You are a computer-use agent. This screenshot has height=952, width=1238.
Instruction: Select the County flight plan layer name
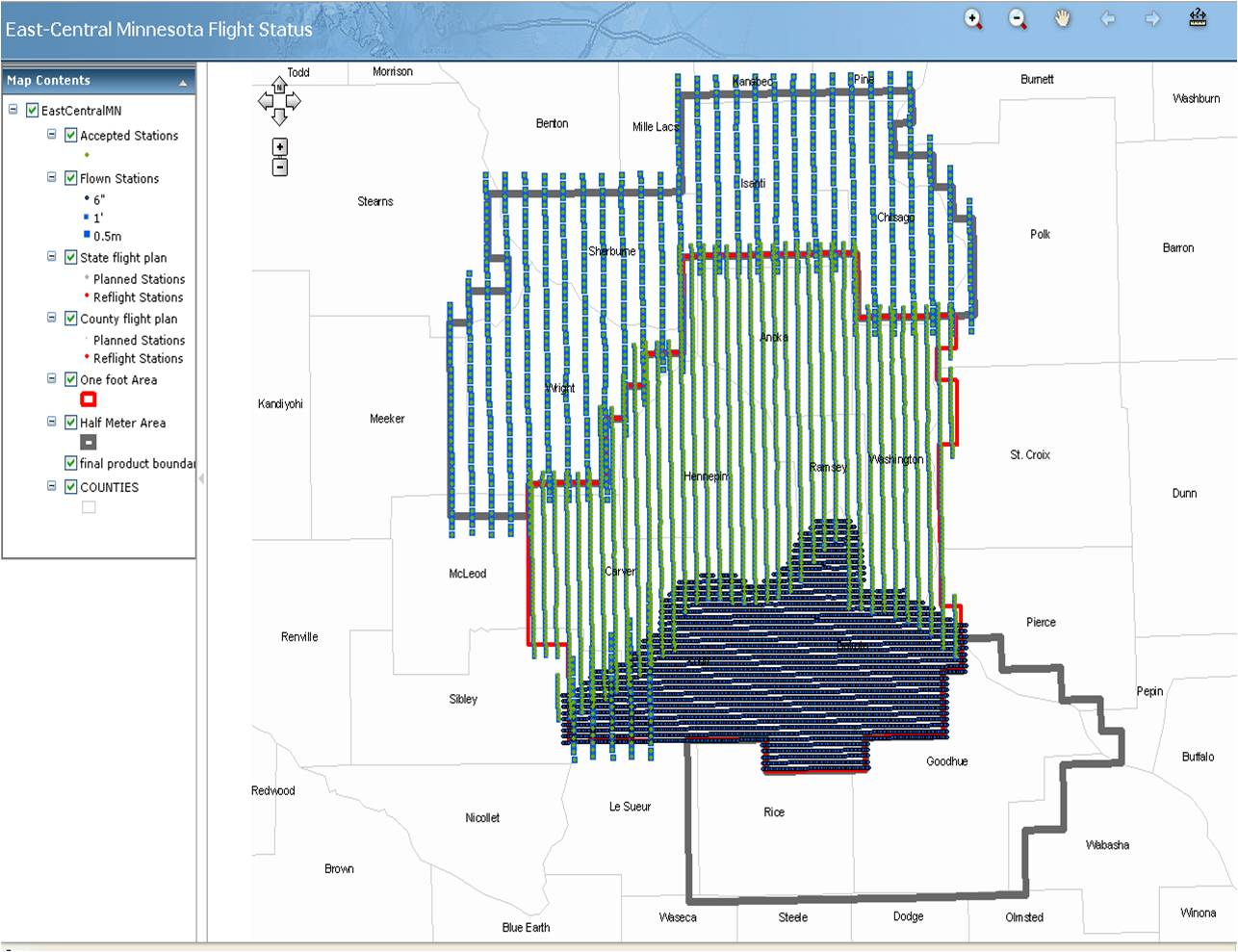pyautogui.click(x=128, y=319)
